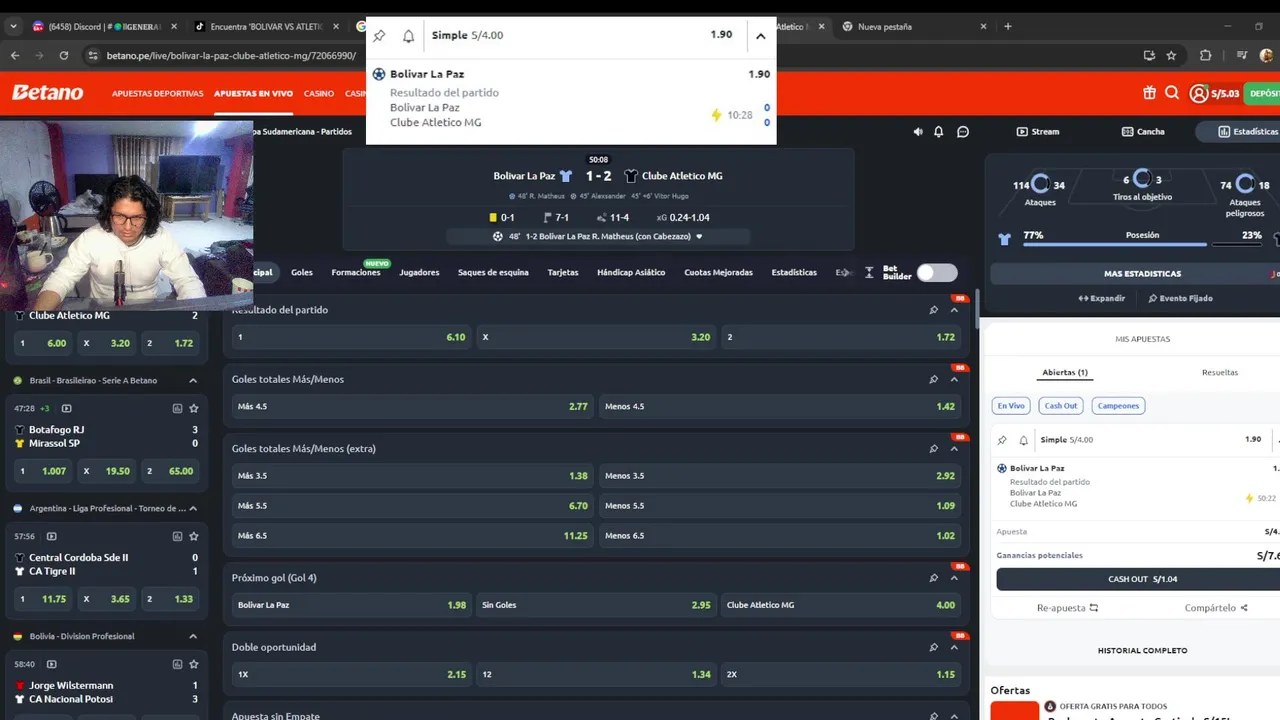The width and height of the screenshot is (1280, 720).
Task: Mute match sound speaker icon
Action: click(x=918, y=132)
